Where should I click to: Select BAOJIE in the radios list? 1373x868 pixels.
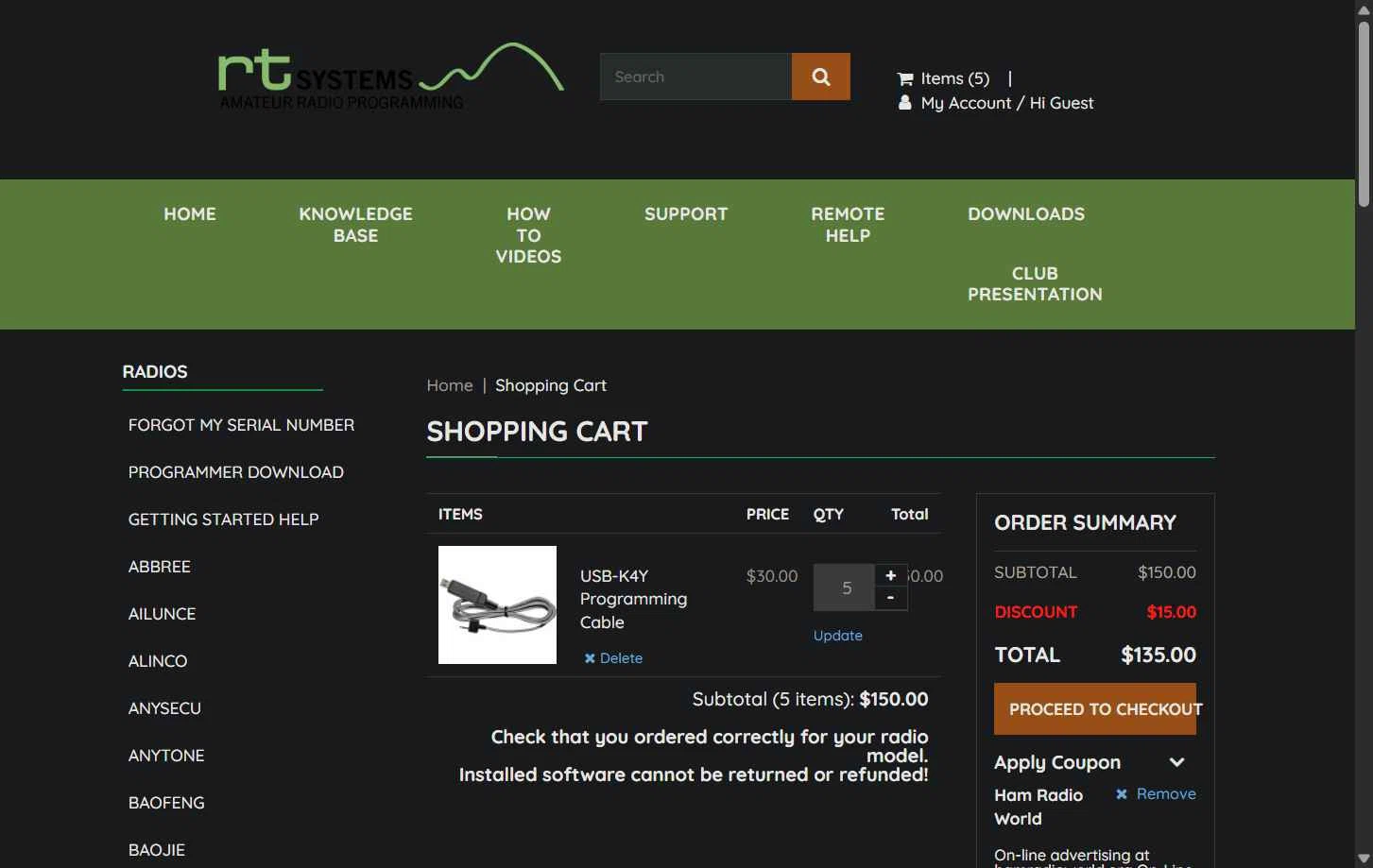[157, 850]
